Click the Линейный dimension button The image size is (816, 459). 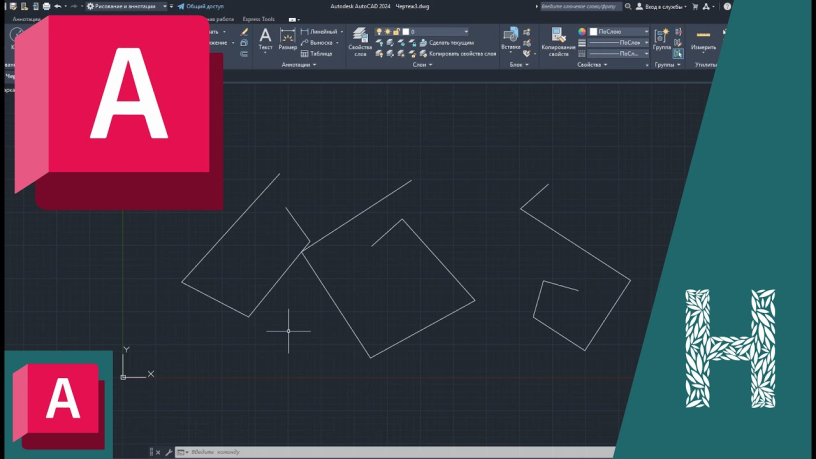pyautogui.click(x=321, y=32)
